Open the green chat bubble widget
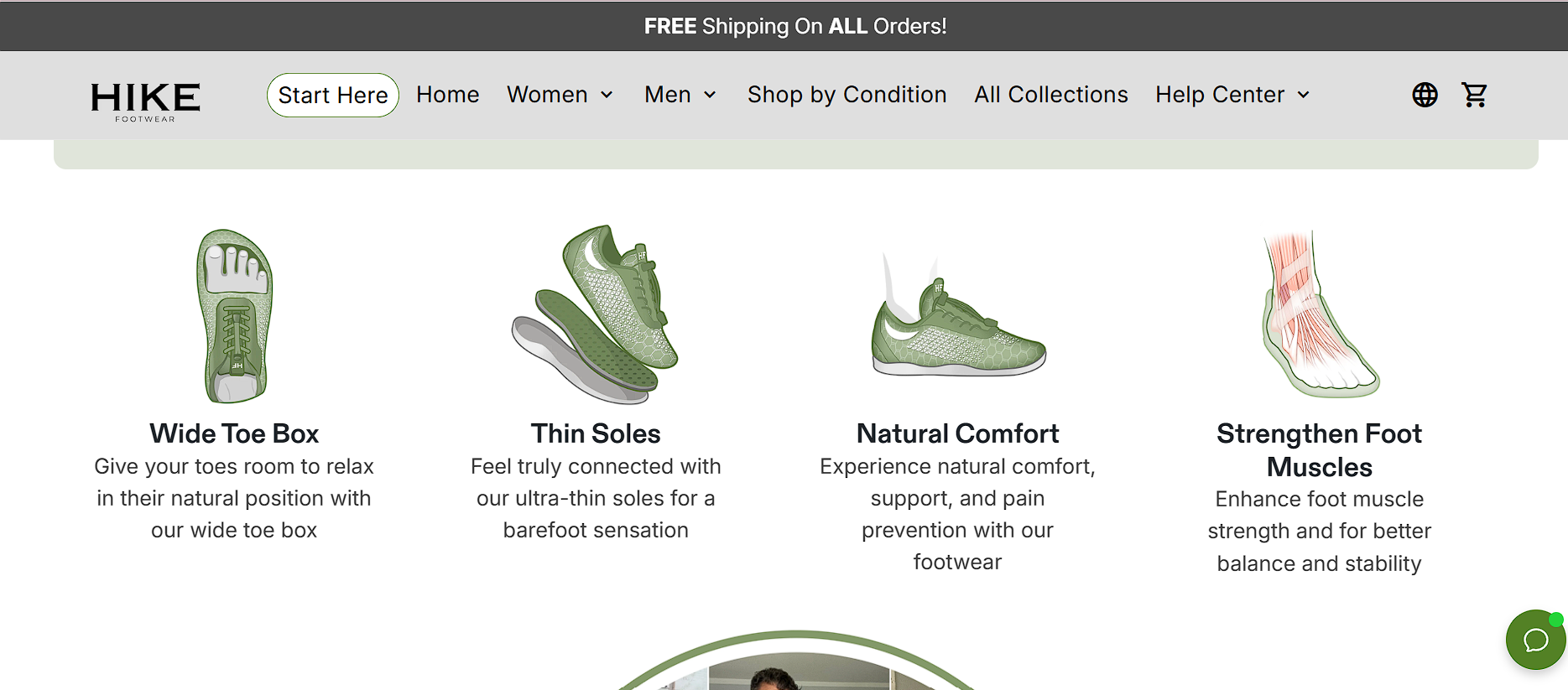Screen dimensions: 1568x690 (x=1535, y=640)
